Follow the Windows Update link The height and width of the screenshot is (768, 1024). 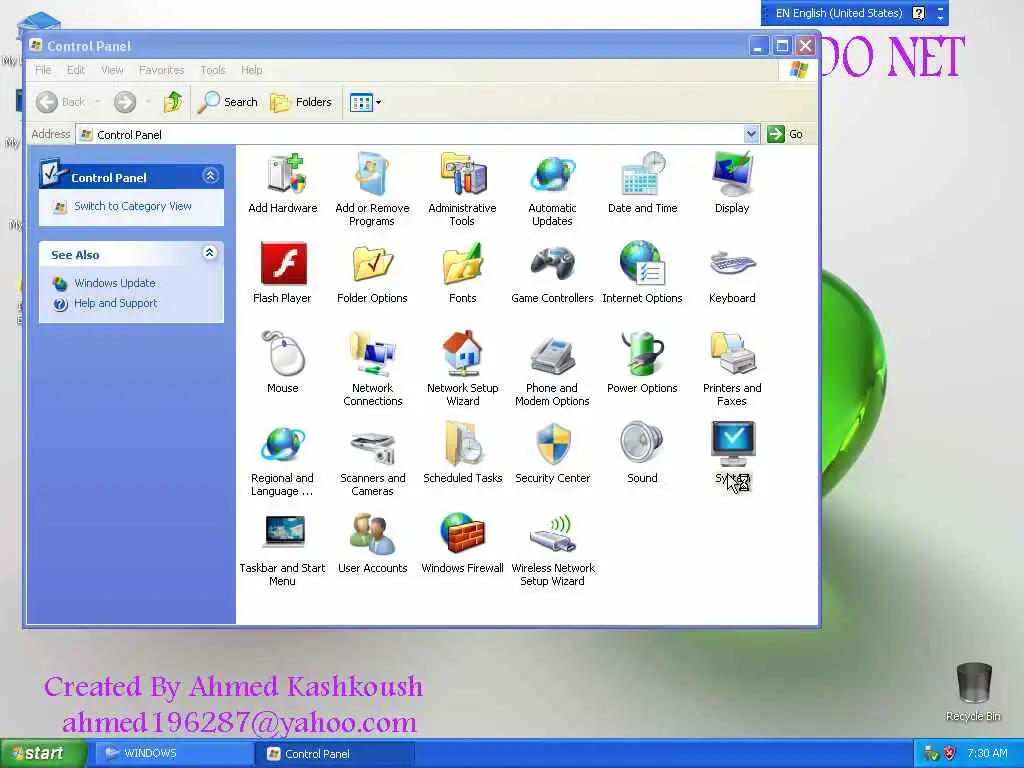114,283
